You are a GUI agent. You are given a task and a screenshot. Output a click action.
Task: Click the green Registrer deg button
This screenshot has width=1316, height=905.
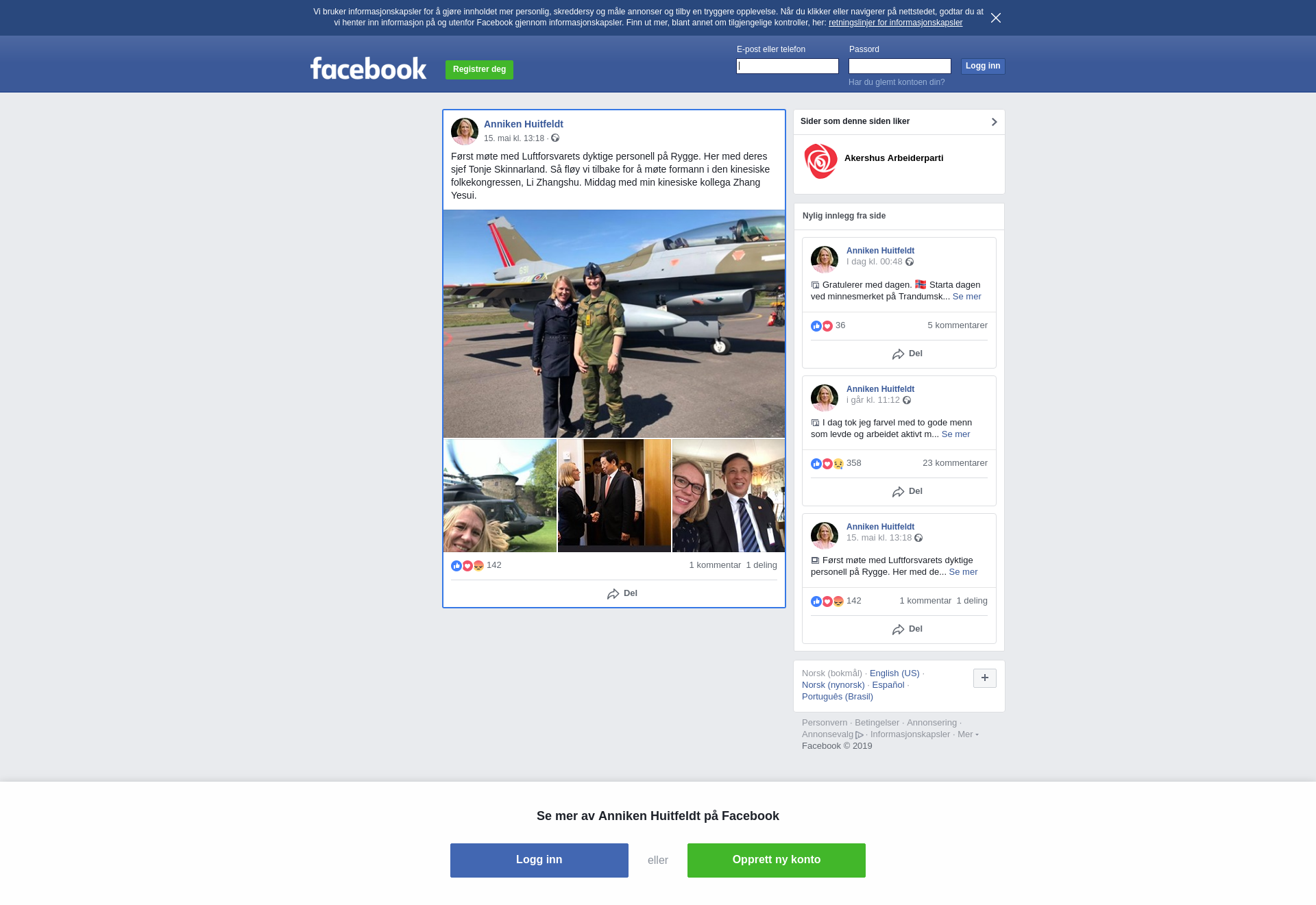479,69
